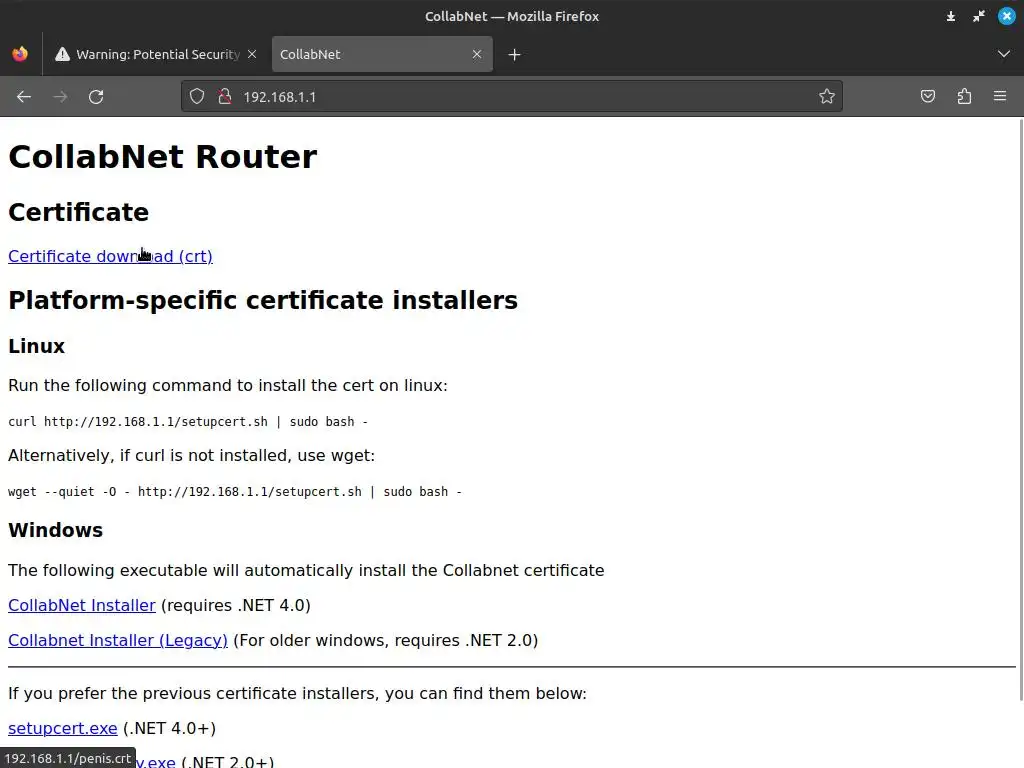Click the Certificate section heading

point(78,212)
